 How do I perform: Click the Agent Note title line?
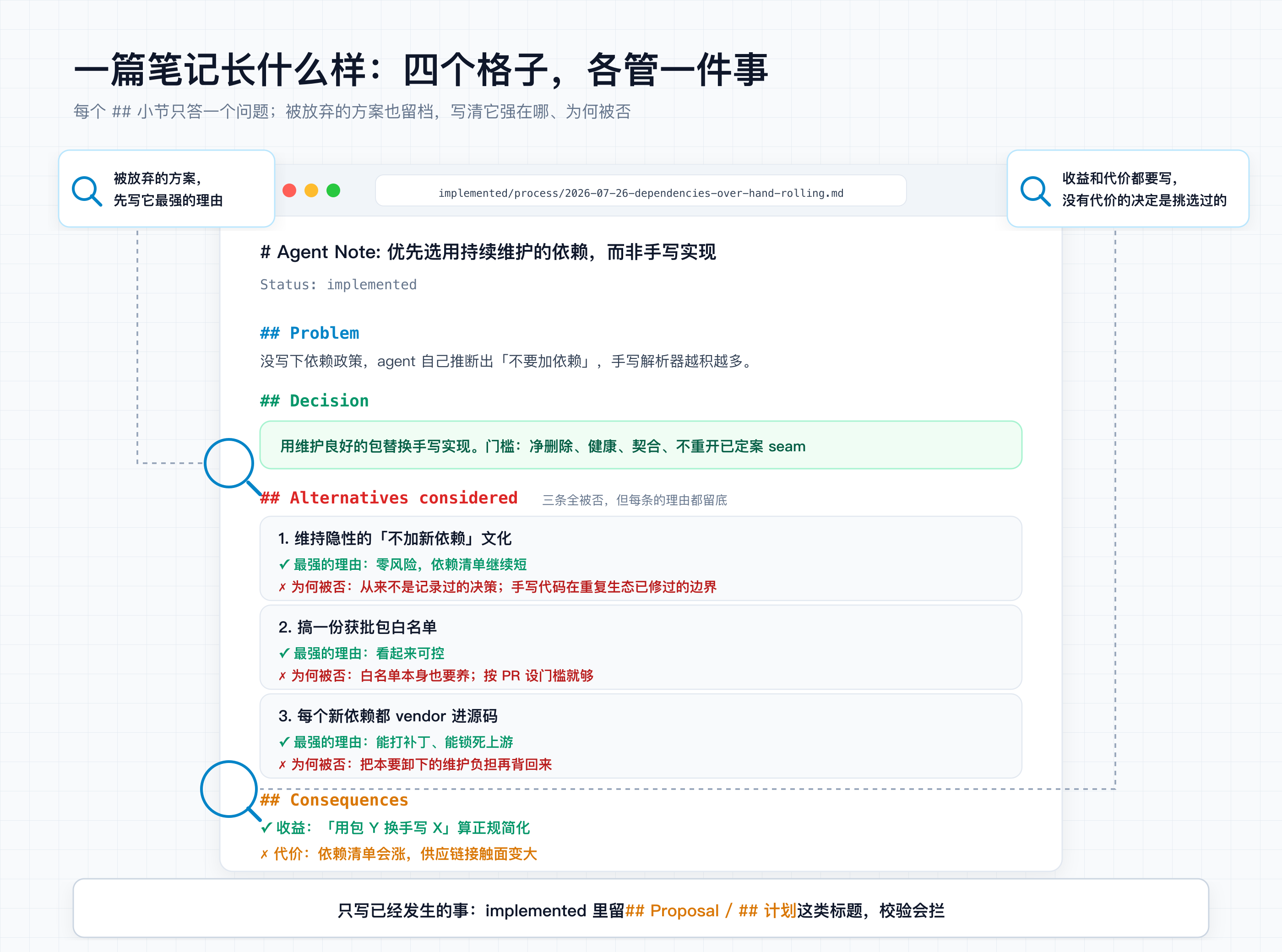pos(488,252)
